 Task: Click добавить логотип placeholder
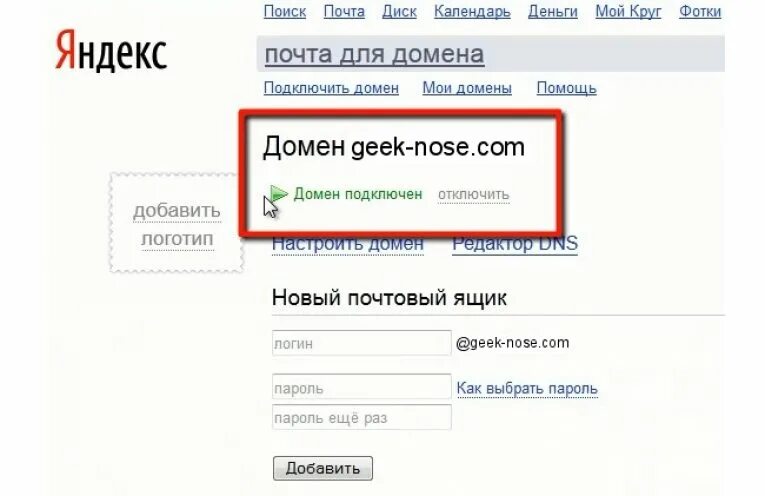(x=177, y=223)
